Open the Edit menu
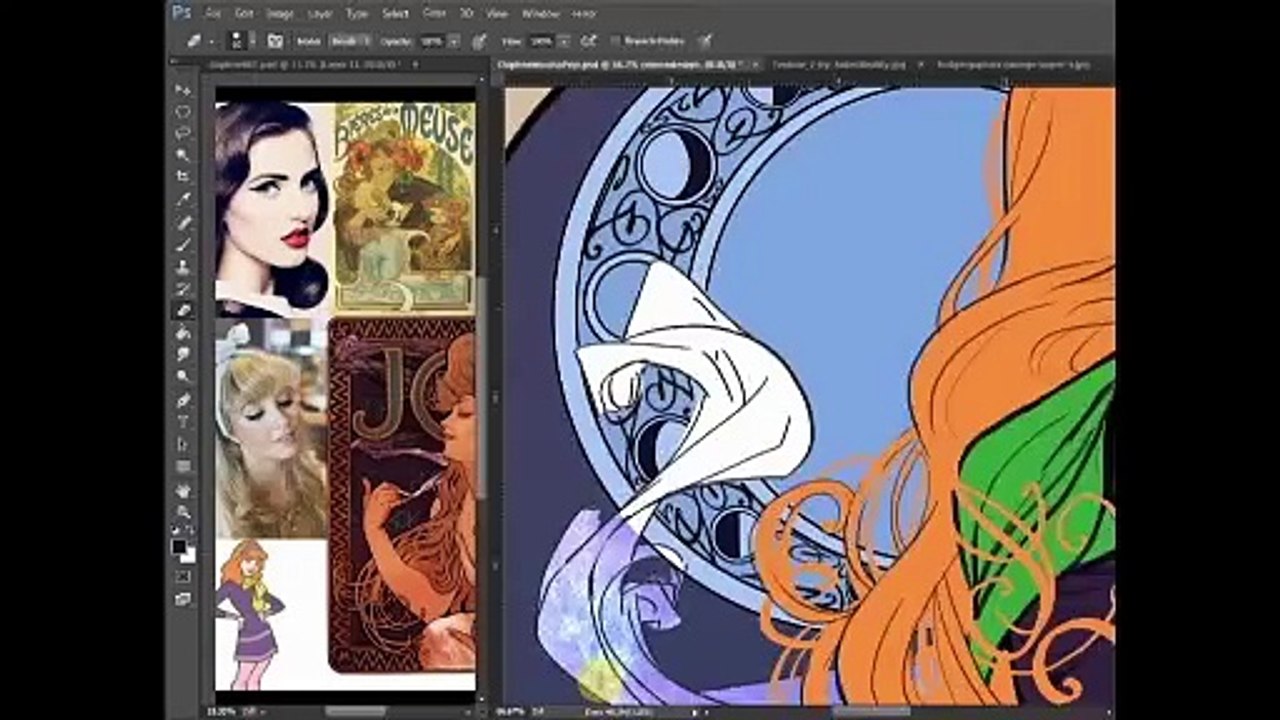This screenshot has height=720, width=1280. tap(243, 14)
